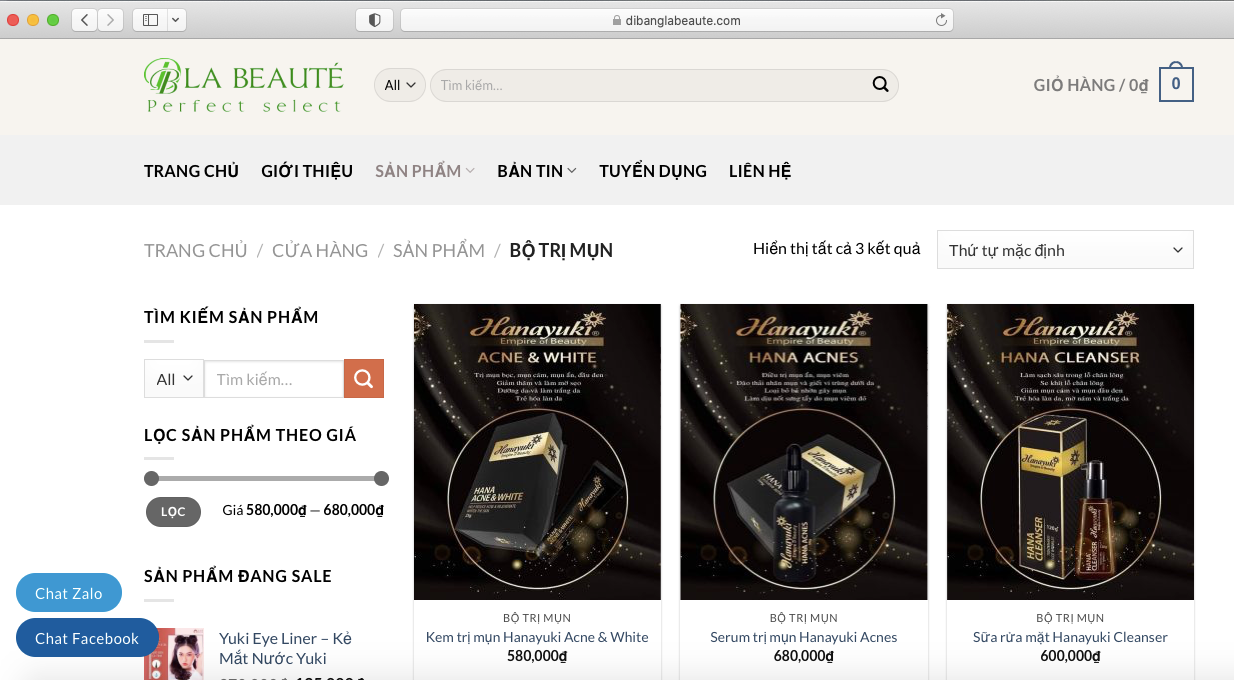Screen dimensions: 1234x680
Task: Click the maximum price slider handle
Action: pyautogui.click(x=381, y=478)
